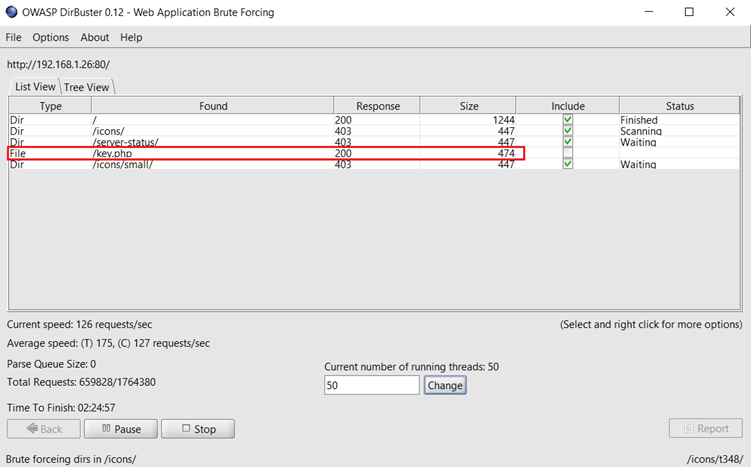Sort results by Response column header
Viewport: 751px width, 467px height.
376,106
